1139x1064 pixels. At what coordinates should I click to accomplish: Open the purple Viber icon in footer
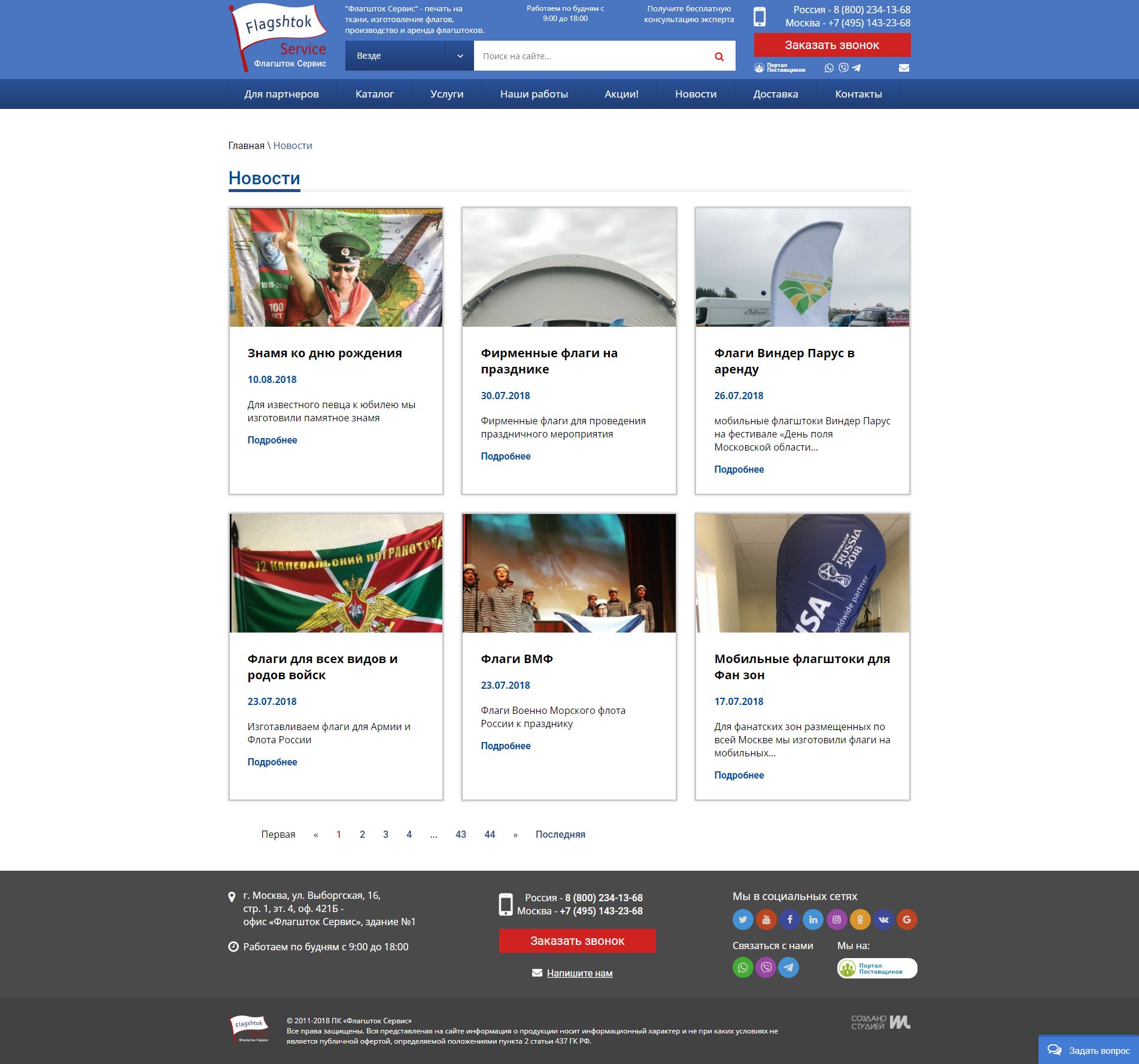pyautogui.click(x=766, y=967)
